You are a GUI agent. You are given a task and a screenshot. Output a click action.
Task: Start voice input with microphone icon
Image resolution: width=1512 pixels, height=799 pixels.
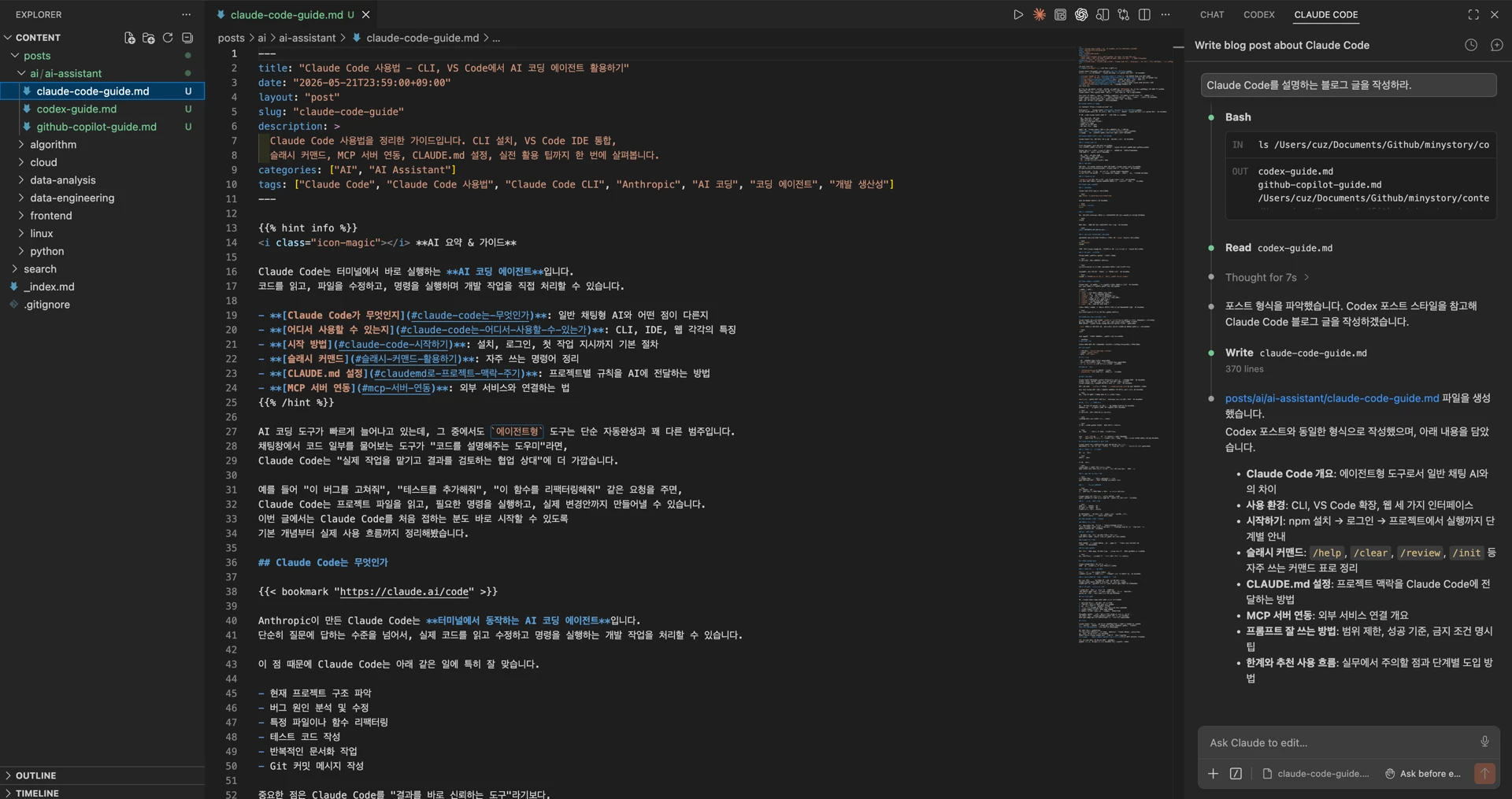pos(1484,742)
